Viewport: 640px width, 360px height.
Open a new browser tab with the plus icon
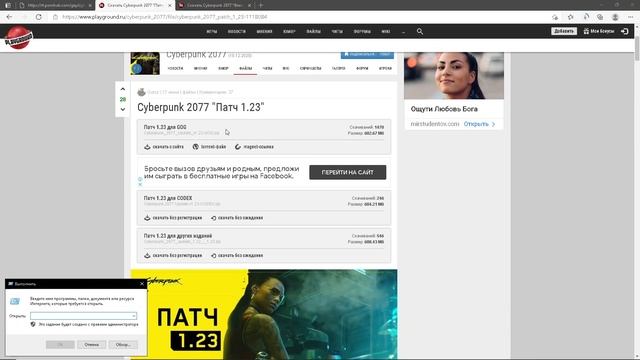click(261, 5)
